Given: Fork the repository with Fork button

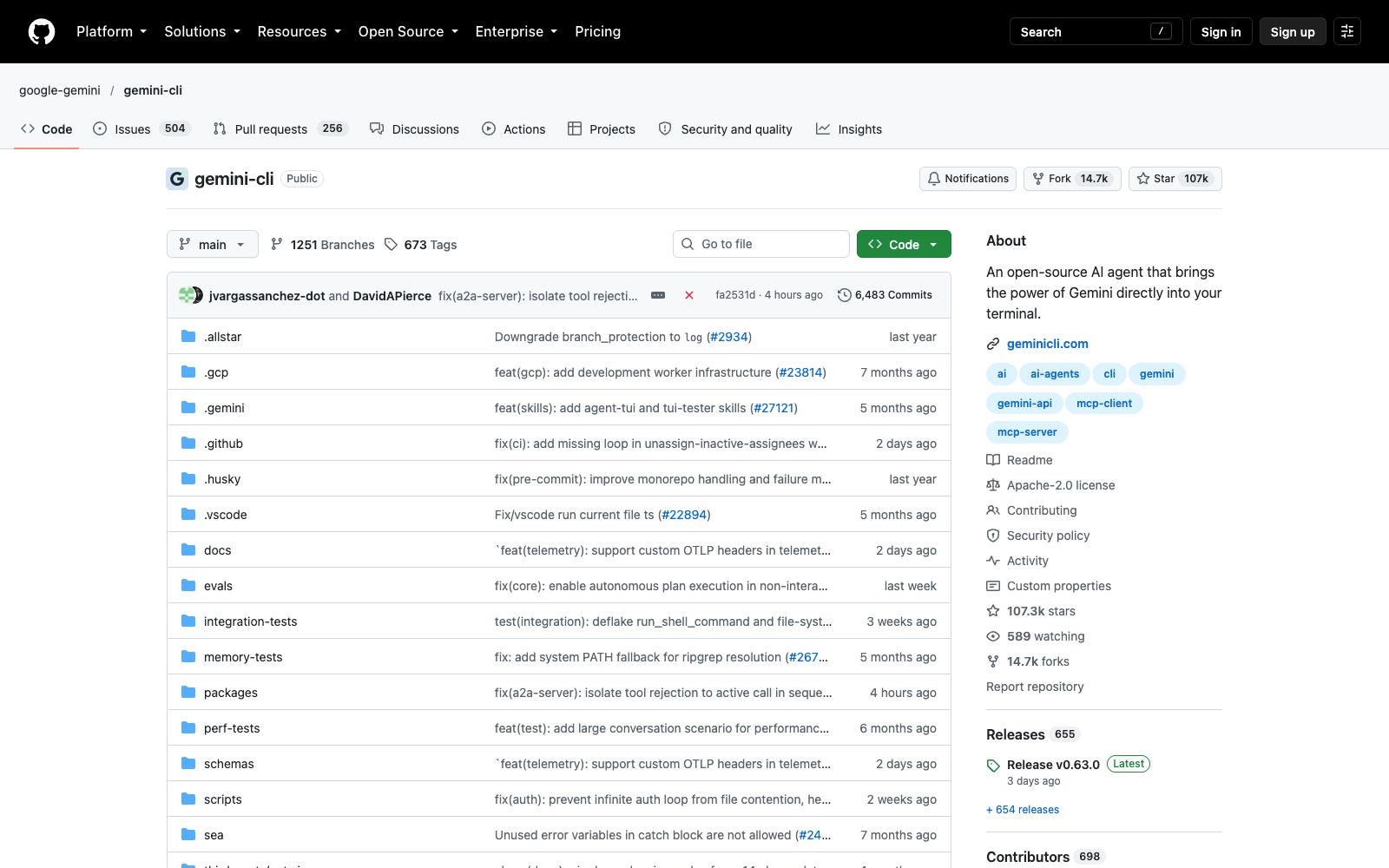Looking at the screenshot, I should [x=1072, y=179].
